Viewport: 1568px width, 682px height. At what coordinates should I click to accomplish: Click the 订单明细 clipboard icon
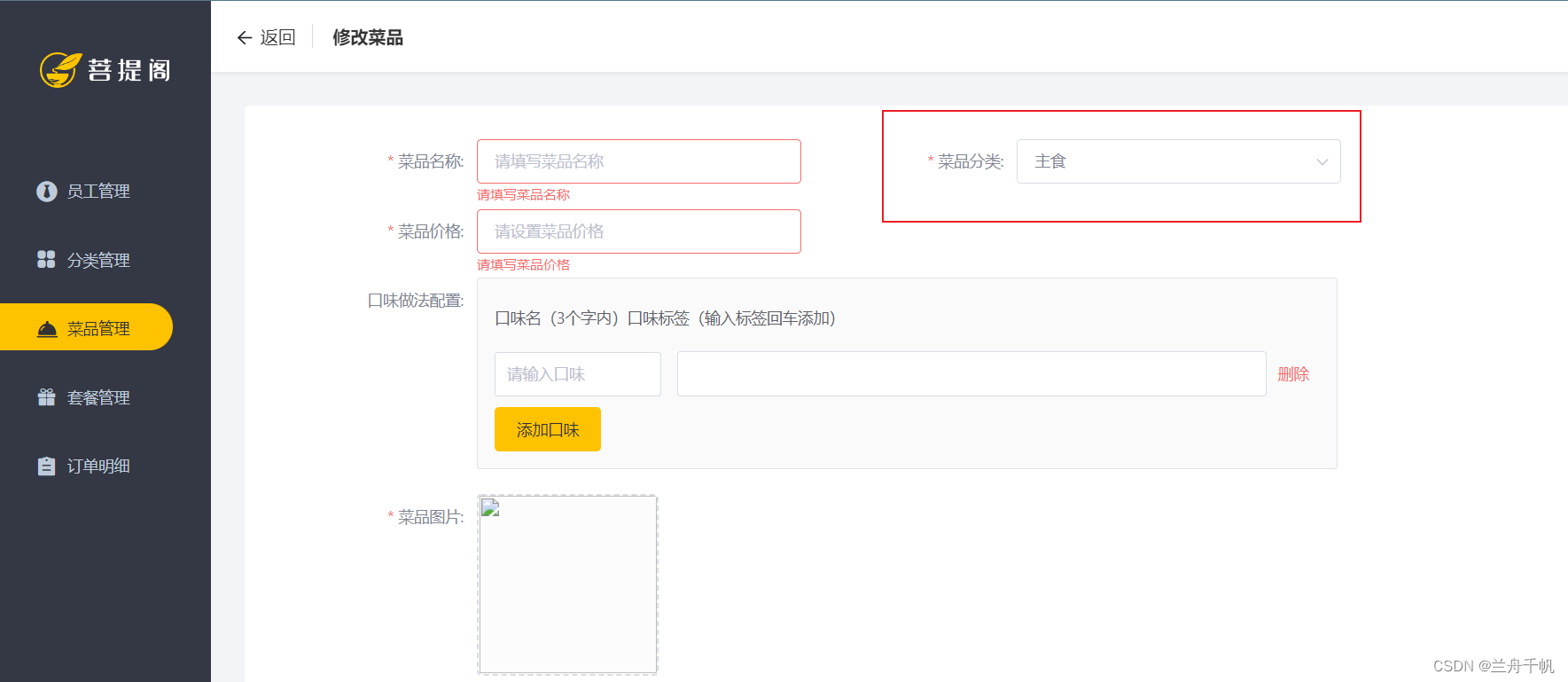coord(46,466)
